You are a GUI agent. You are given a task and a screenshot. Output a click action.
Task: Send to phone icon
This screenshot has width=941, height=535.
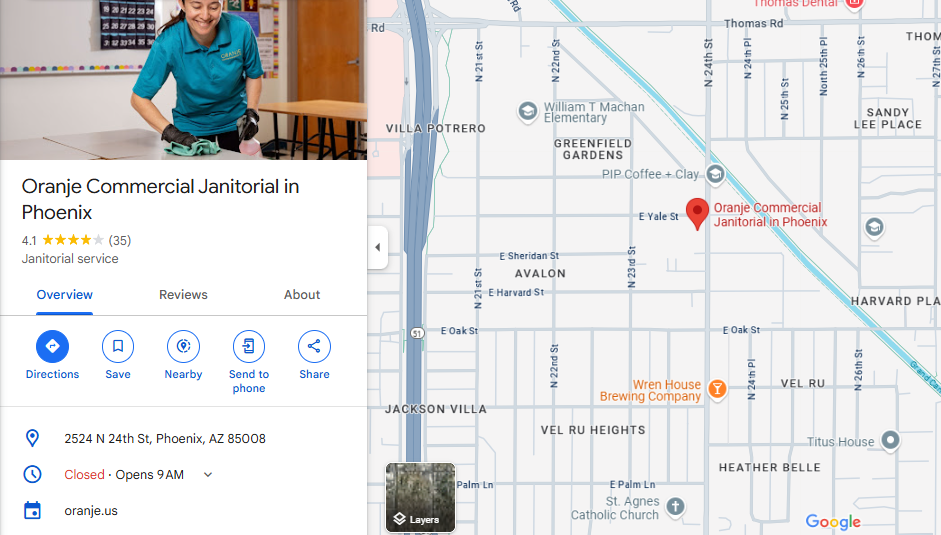point(248,346)
